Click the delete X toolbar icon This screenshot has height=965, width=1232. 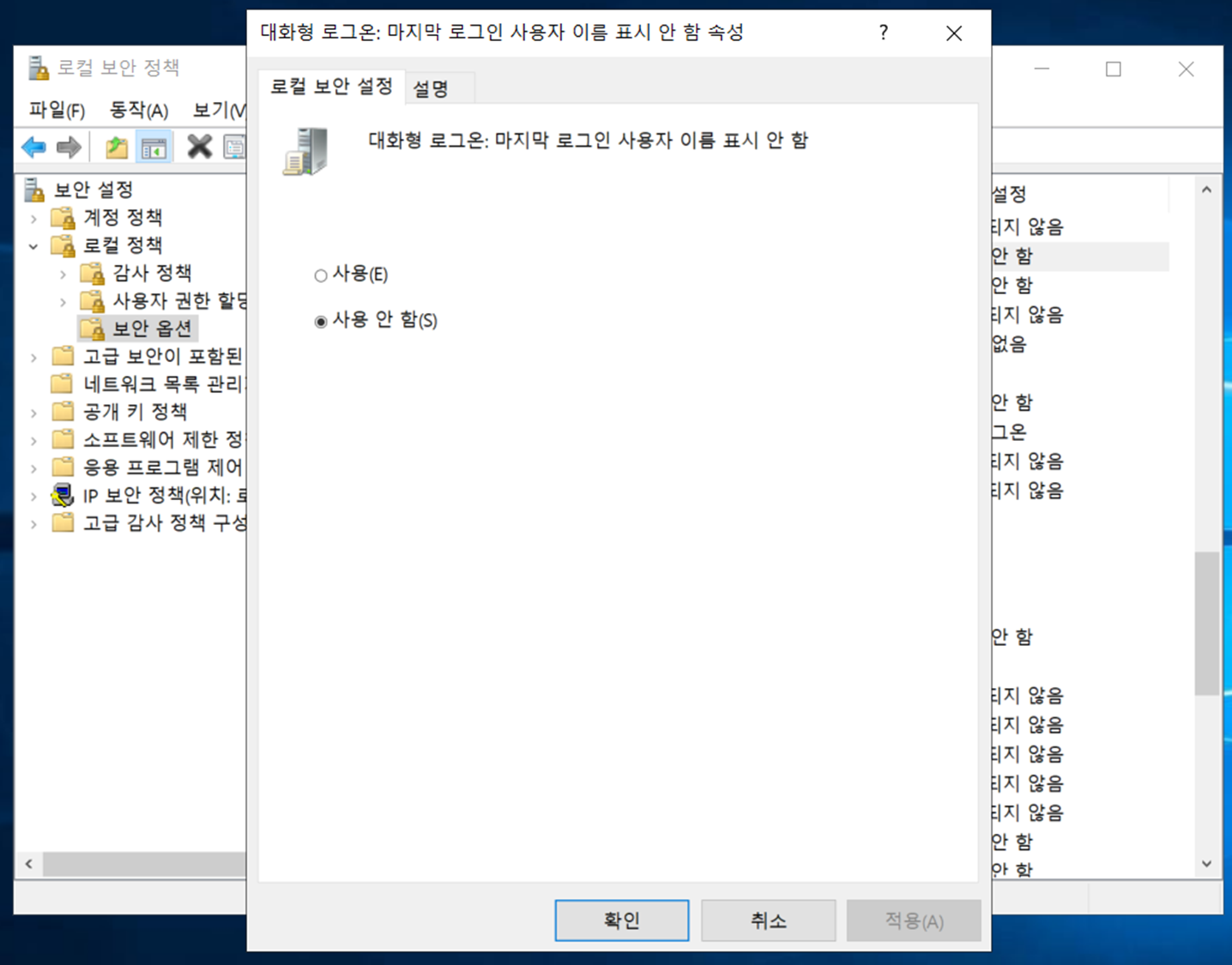point(199,147)
